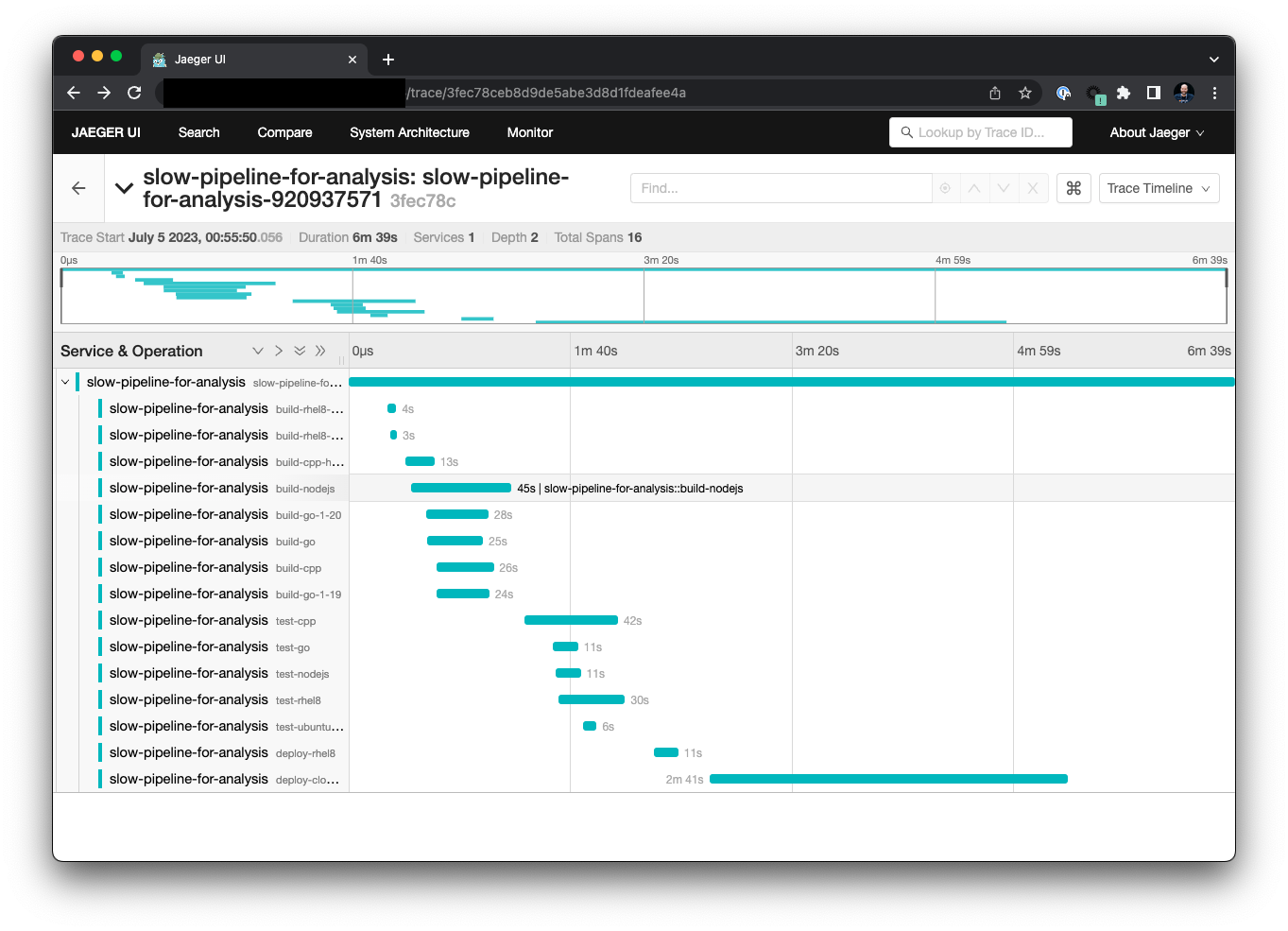Expand all spans double chevron

click(x=320, y=351)
